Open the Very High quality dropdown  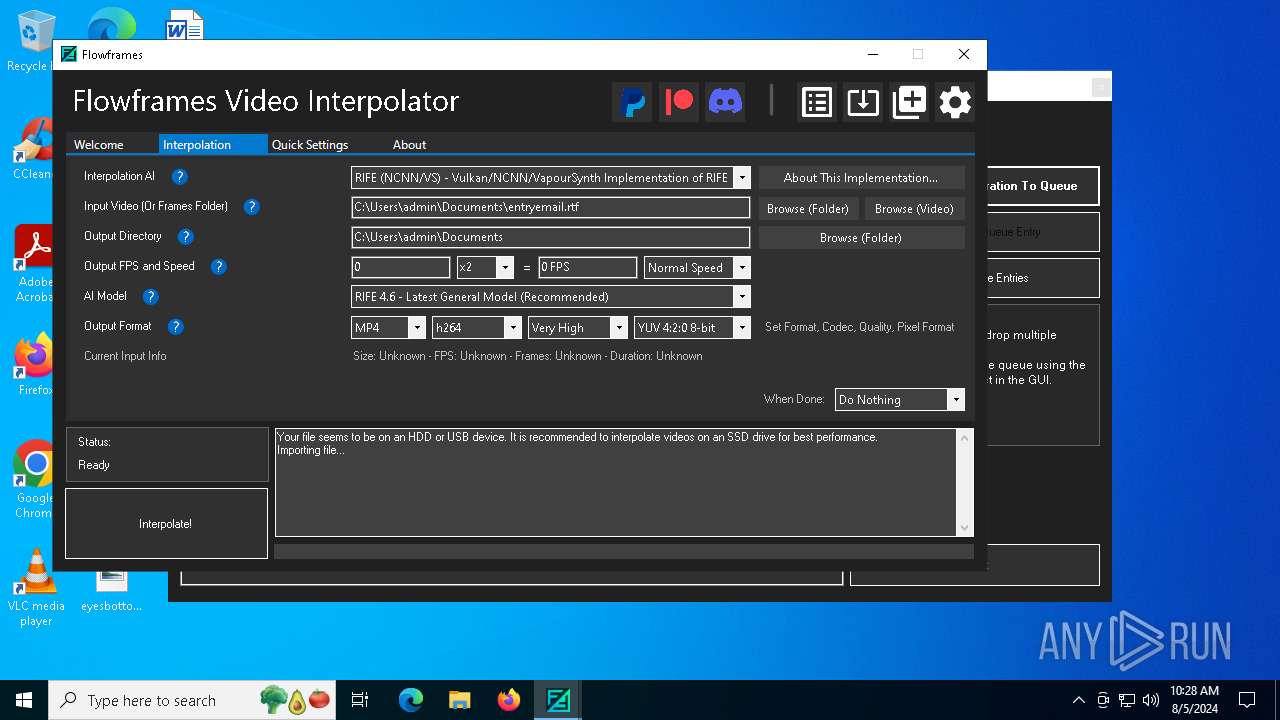[618, 328]
